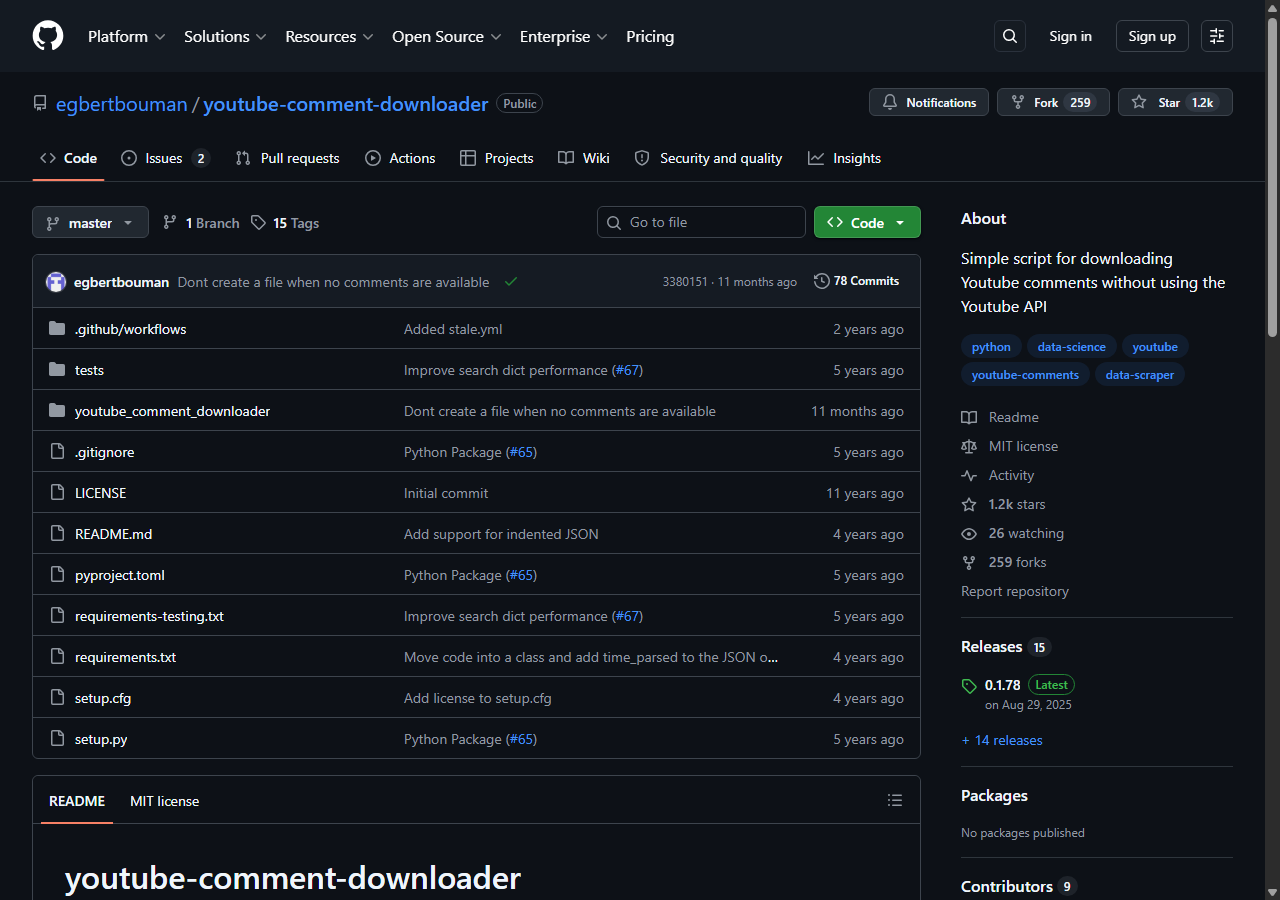Screen dimensions: 1280x900
Task: Click the Notifications bell button
Action: [x=929, y=102]
